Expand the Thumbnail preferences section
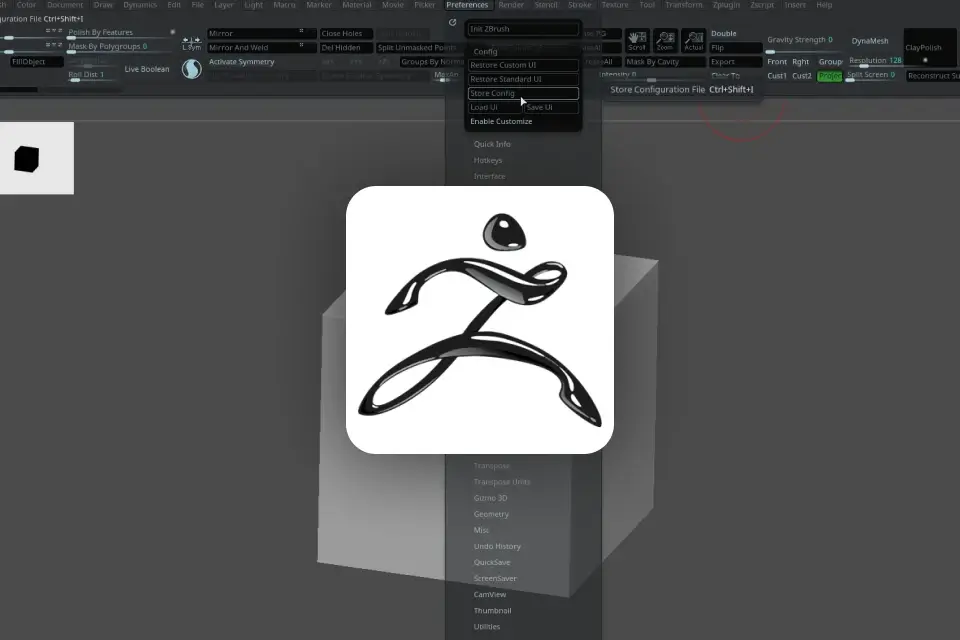Viewport: 960px width, 640px height. (x=492, y=611)
